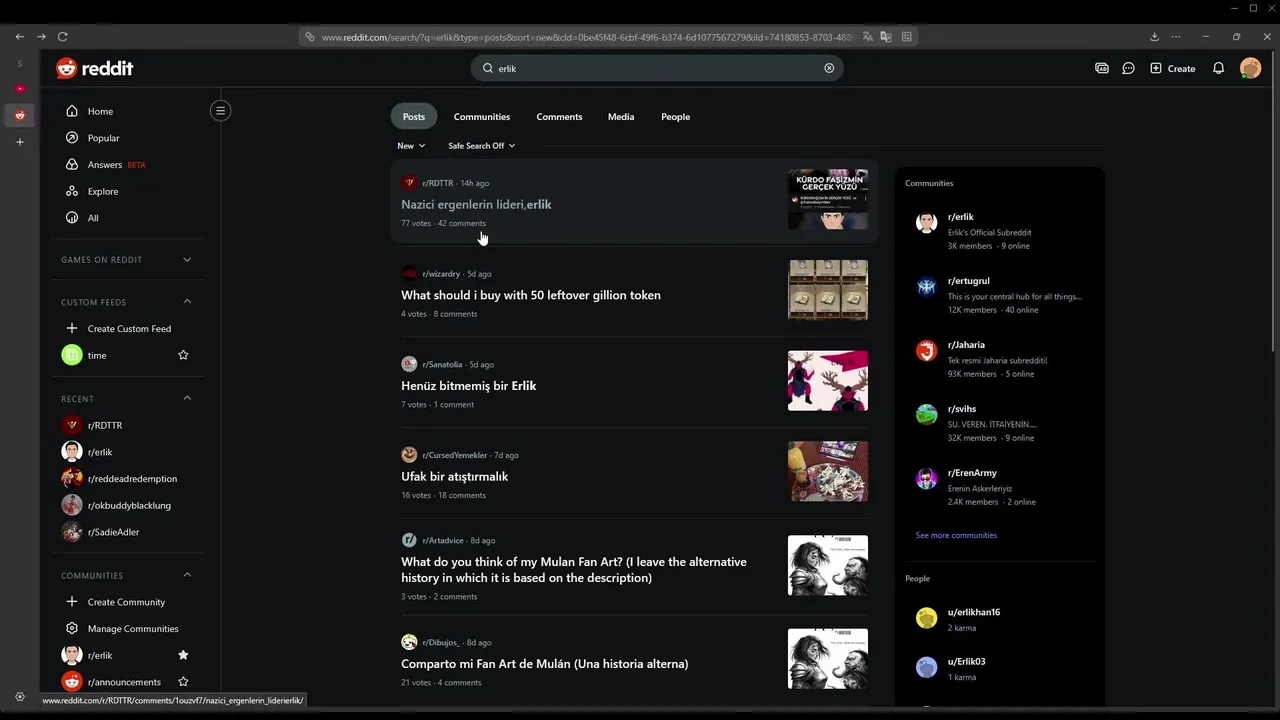The image size is (1280, 720).
Task: Open r/SadieAdler in the Recent list
Action: (x=113, y=532)
